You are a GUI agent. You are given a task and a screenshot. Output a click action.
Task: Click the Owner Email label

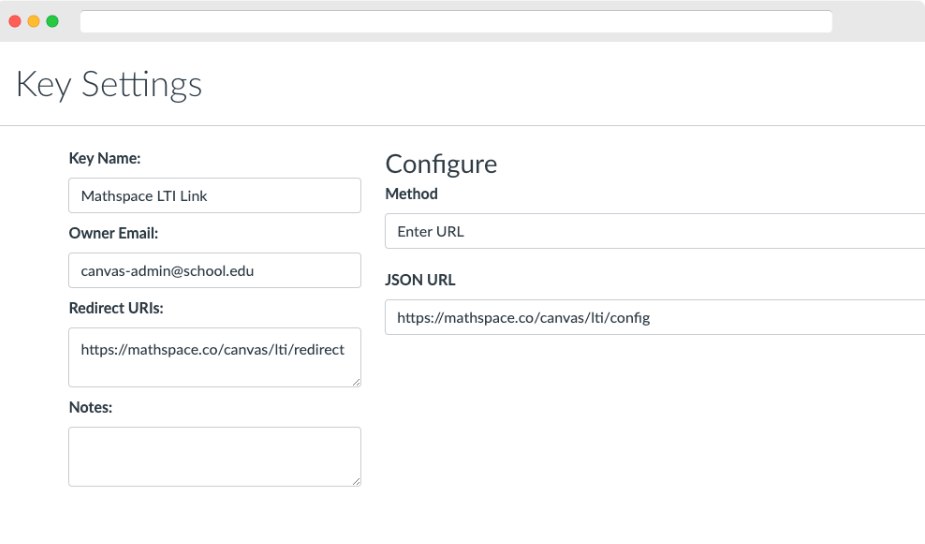click(113, 233)
